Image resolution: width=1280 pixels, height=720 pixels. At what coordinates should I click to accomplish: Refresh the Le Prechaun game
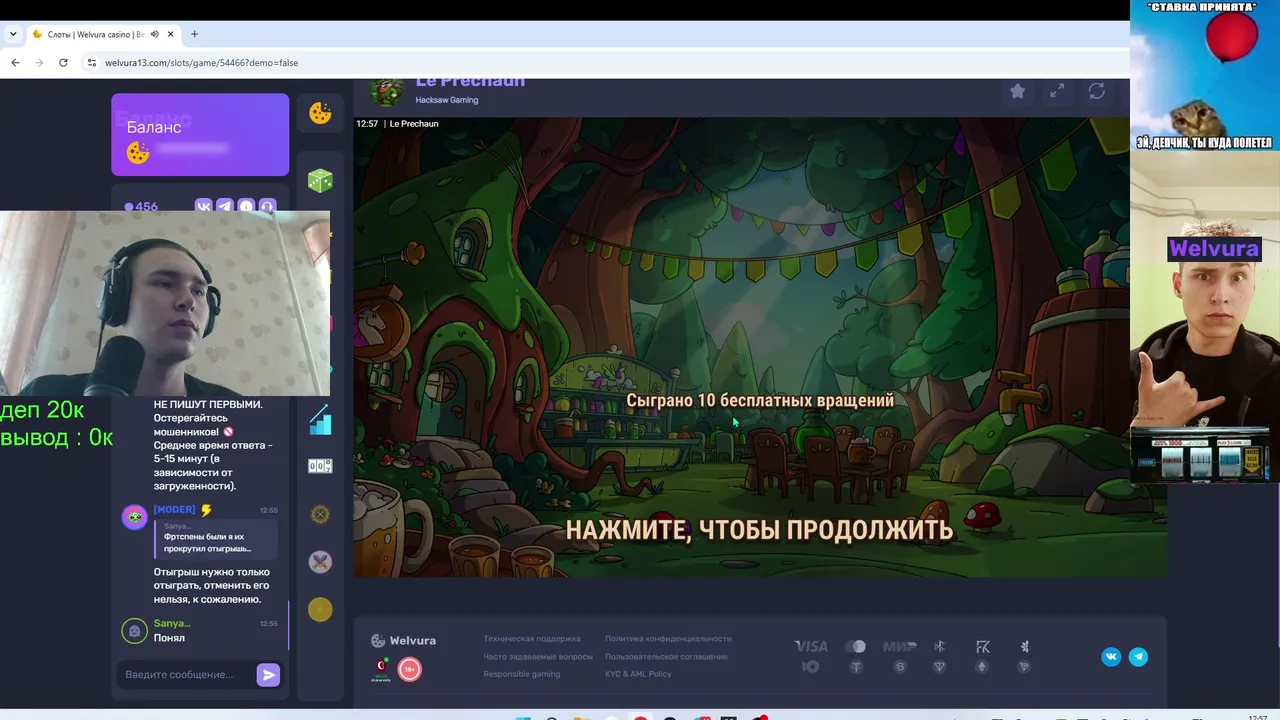(x=1097, y=91)
